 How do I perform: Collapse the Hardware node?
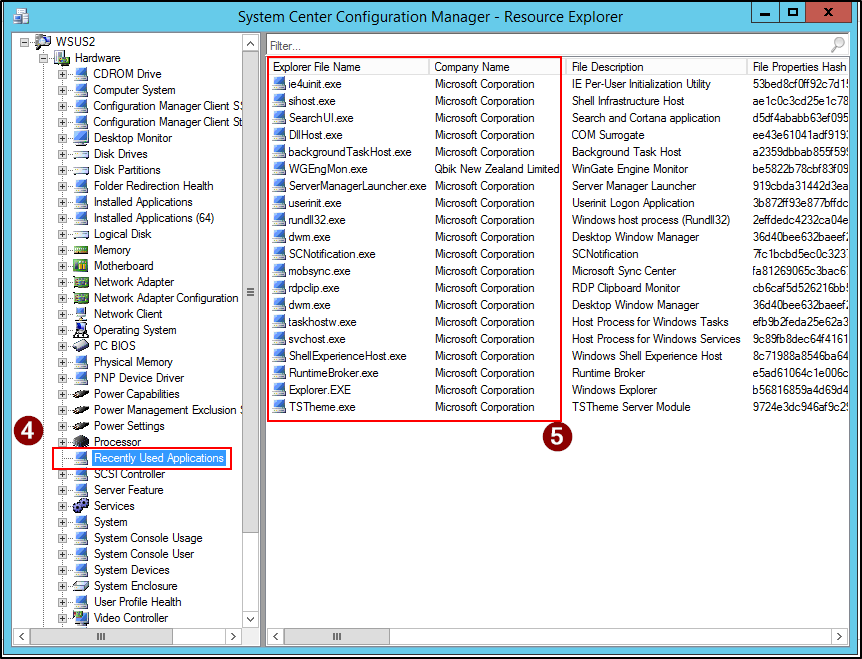tap(43, 58)
